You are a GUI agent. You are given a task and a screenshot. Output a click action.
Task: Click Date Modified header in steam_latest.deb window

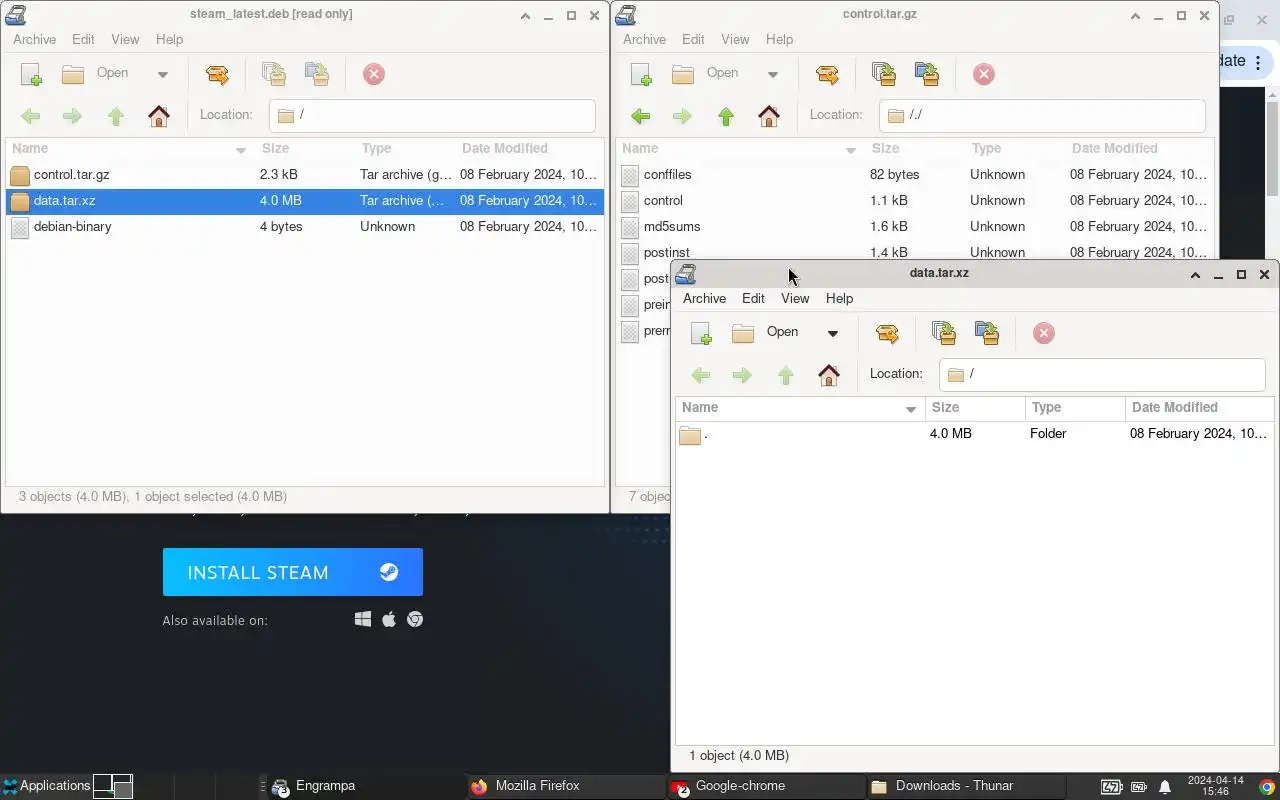[529, 148]
